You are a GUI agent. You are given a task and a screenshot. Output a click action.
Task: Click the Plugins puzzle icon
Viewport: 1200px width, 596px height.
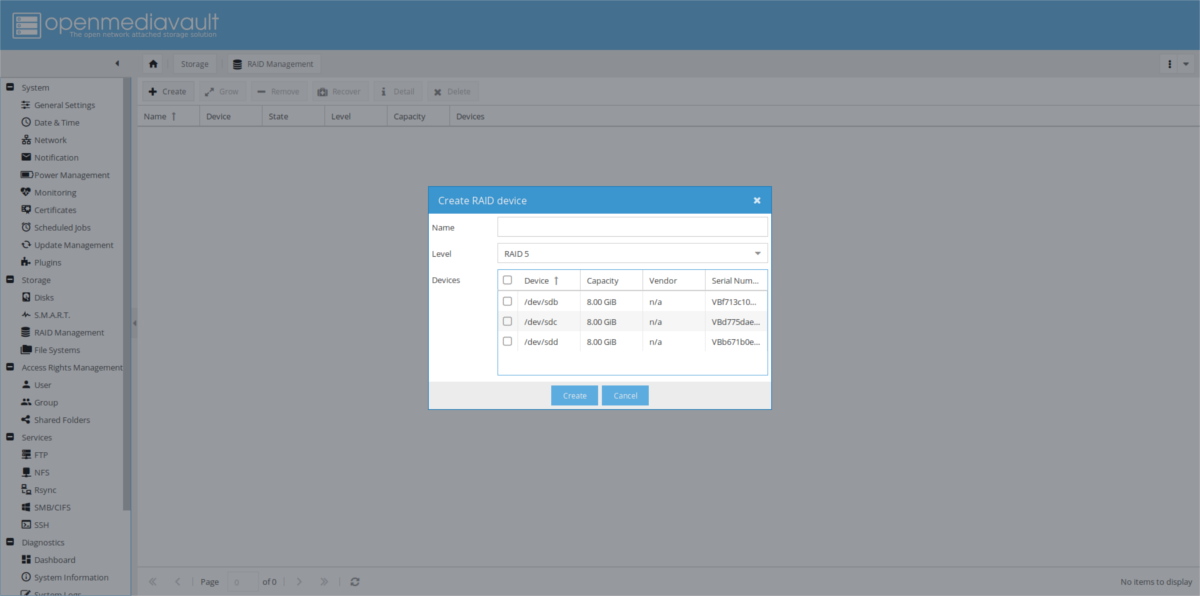point(26,262)
